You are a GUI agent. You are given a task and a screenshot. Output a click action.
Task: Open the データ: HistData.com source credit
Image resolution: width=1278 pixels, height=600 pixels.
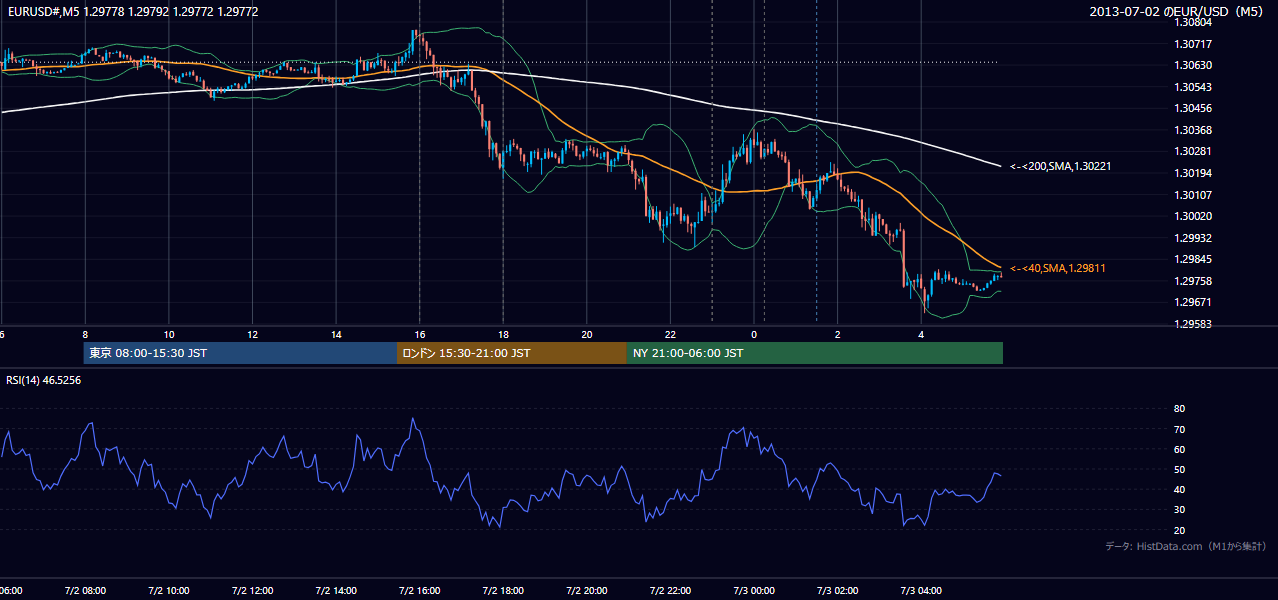pyautogui.click(x=1185, y=546)
